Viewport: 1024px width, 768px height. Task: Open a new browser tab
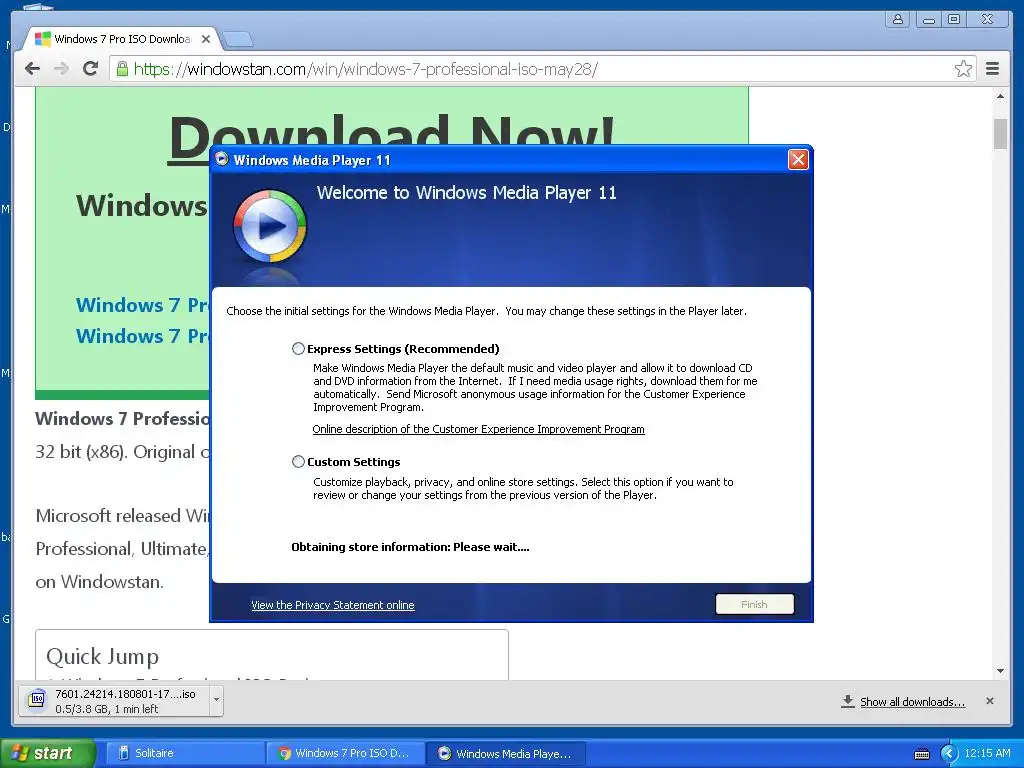pyautogui.click(x=238, y=40)
